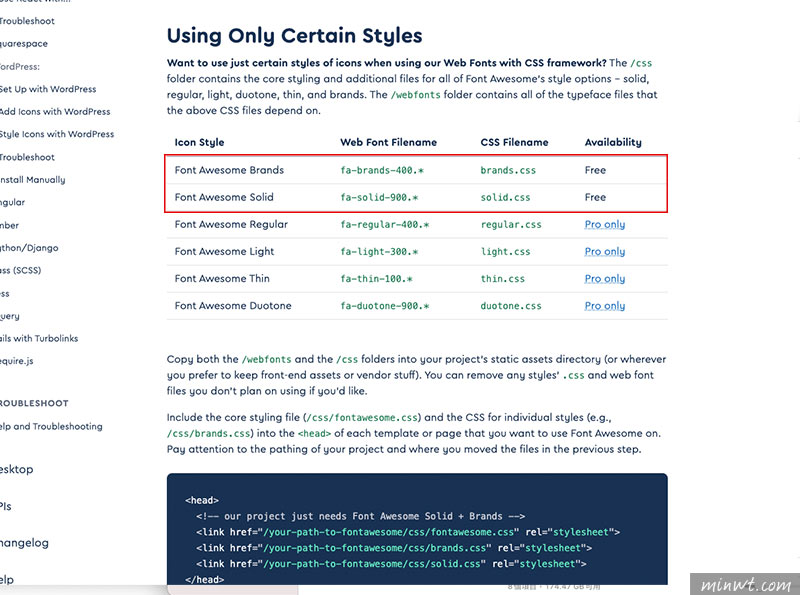800x595 pixels.
Task: Click /webfonts code in table intro paragraph
Action: (x=415, y=94)
